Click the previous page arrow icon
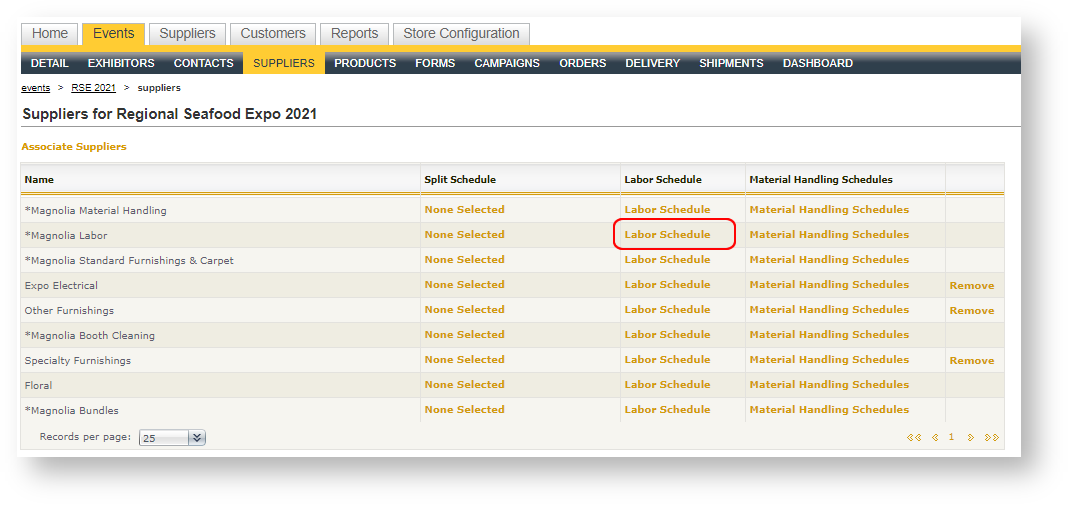The width and height of the screenshot is (1069, 505). point(935,438)
